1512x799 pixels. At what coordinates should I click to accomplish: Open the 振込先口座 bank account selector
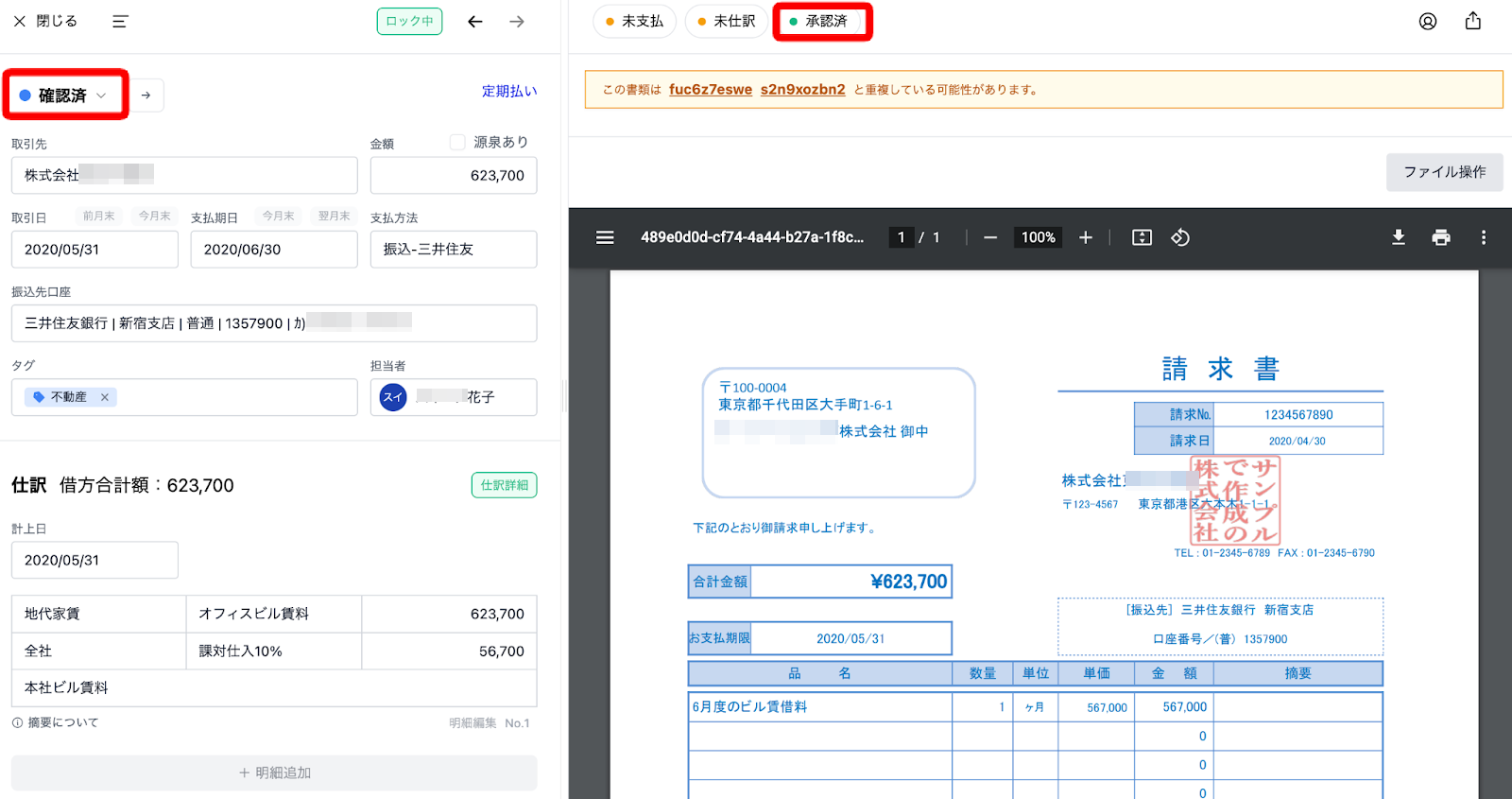pos(274,323)
